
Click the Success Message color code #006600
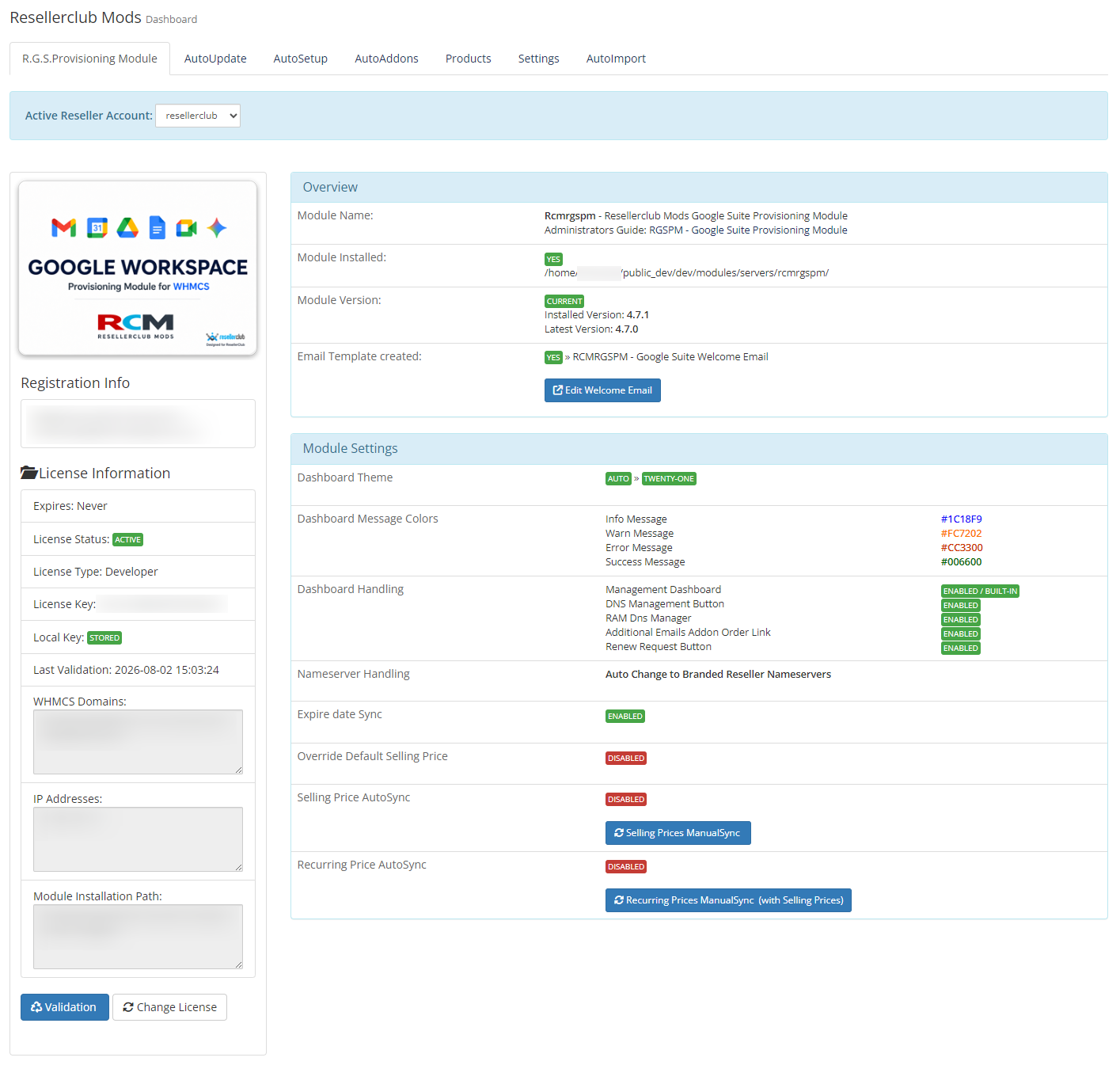961,562
